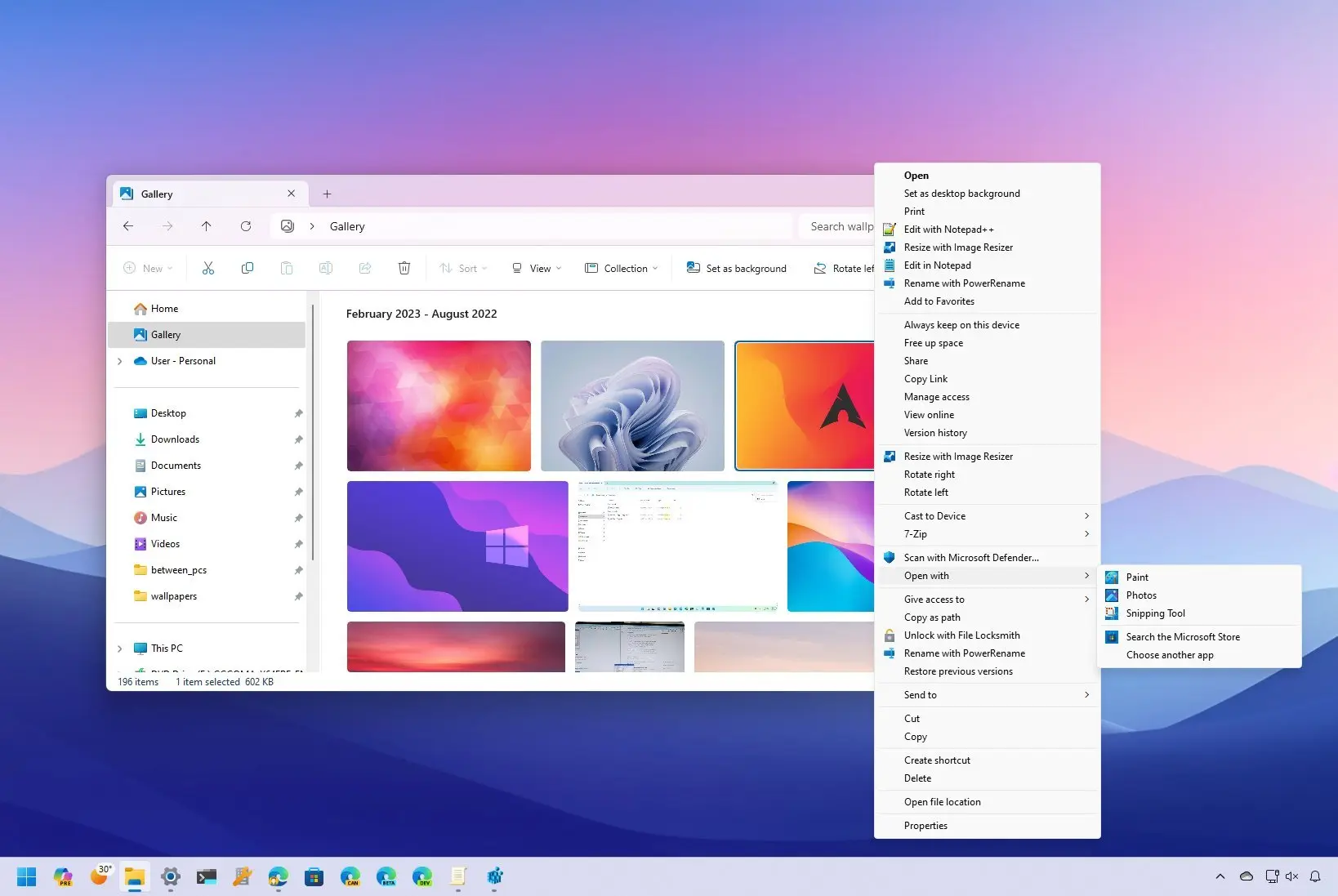1338x896 pixels.
Task: Select Properties in the context menu
Action: coord(925,826)
